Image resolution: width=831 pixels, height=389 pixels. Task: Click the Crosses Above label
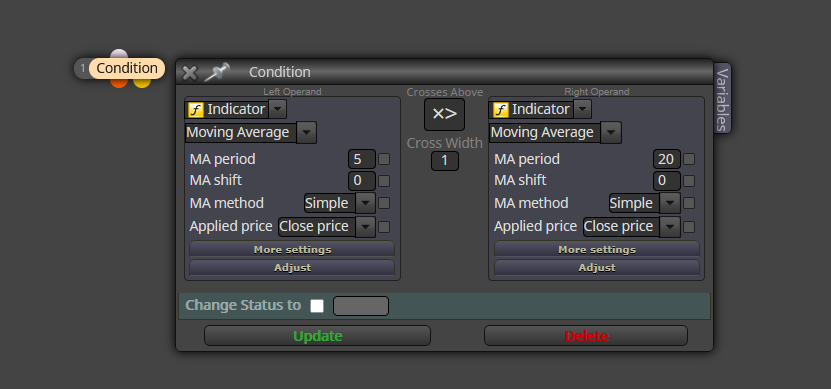[x=445, y=92]
